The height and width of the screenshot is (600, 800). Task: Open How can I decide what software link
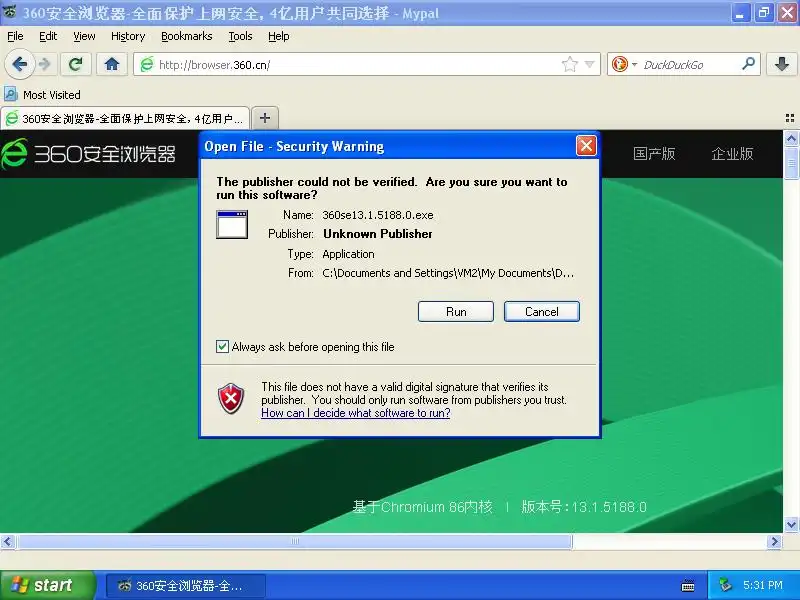356,413
